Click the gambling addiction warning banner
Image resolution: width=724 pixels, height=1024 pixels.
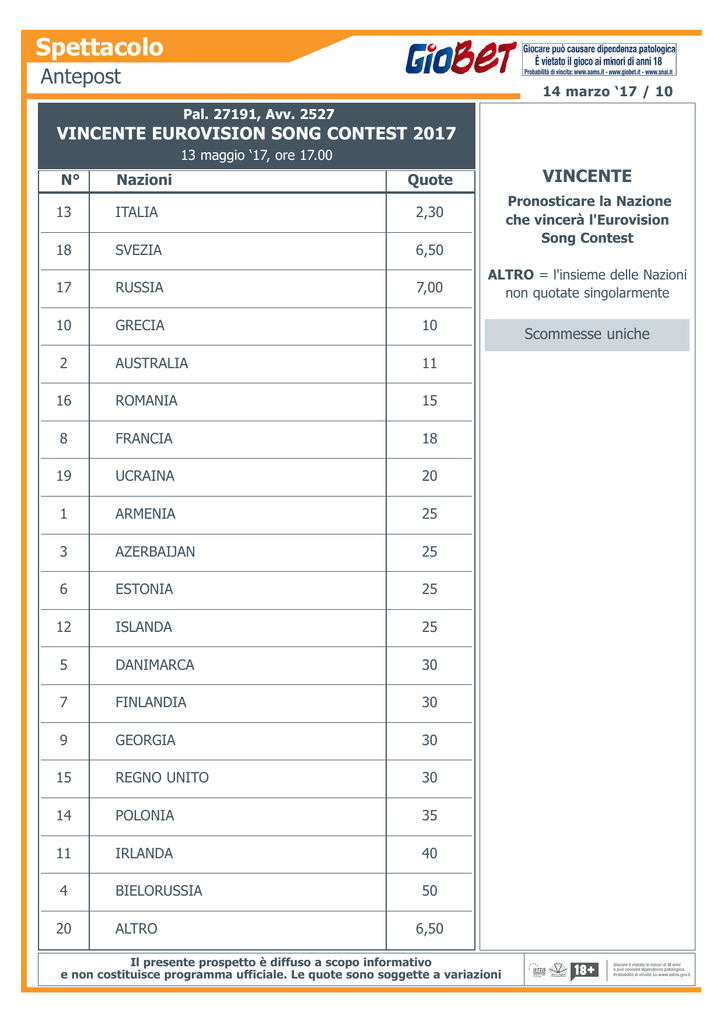click(599, 59)
